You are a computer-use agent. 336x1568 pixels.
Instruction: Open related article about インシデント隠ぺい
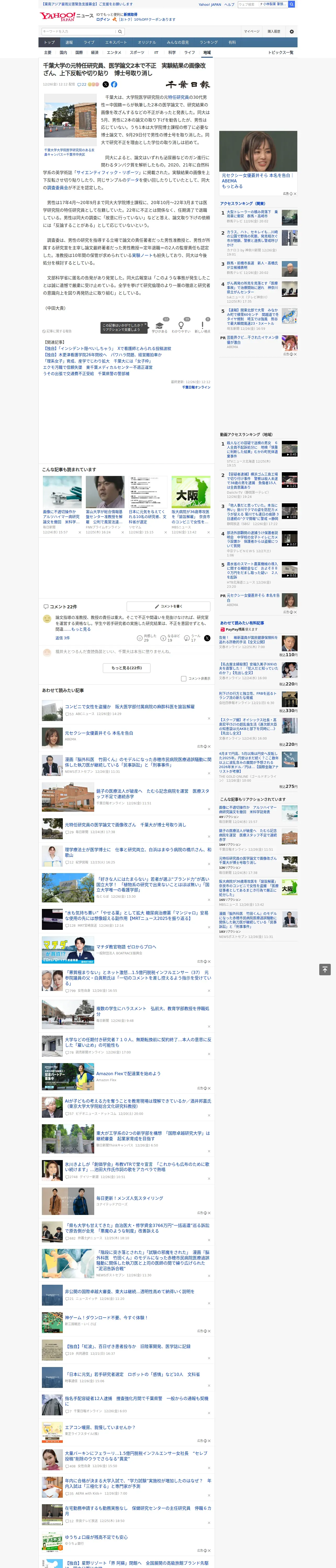coord(107,349)
